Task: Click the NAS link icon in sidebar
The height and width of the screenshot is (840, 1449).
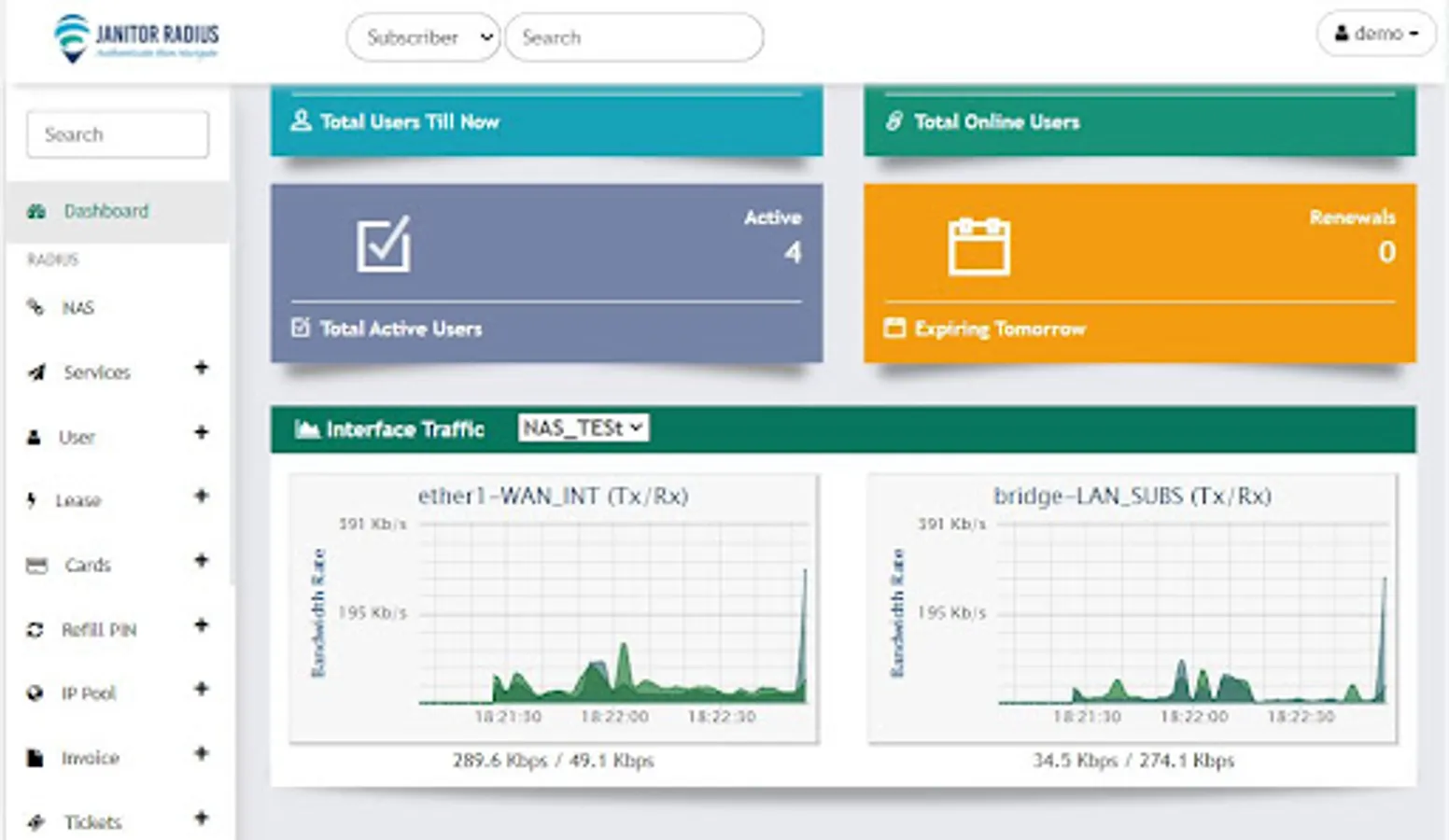Action: pyautogui.click(x=35, y=307)
